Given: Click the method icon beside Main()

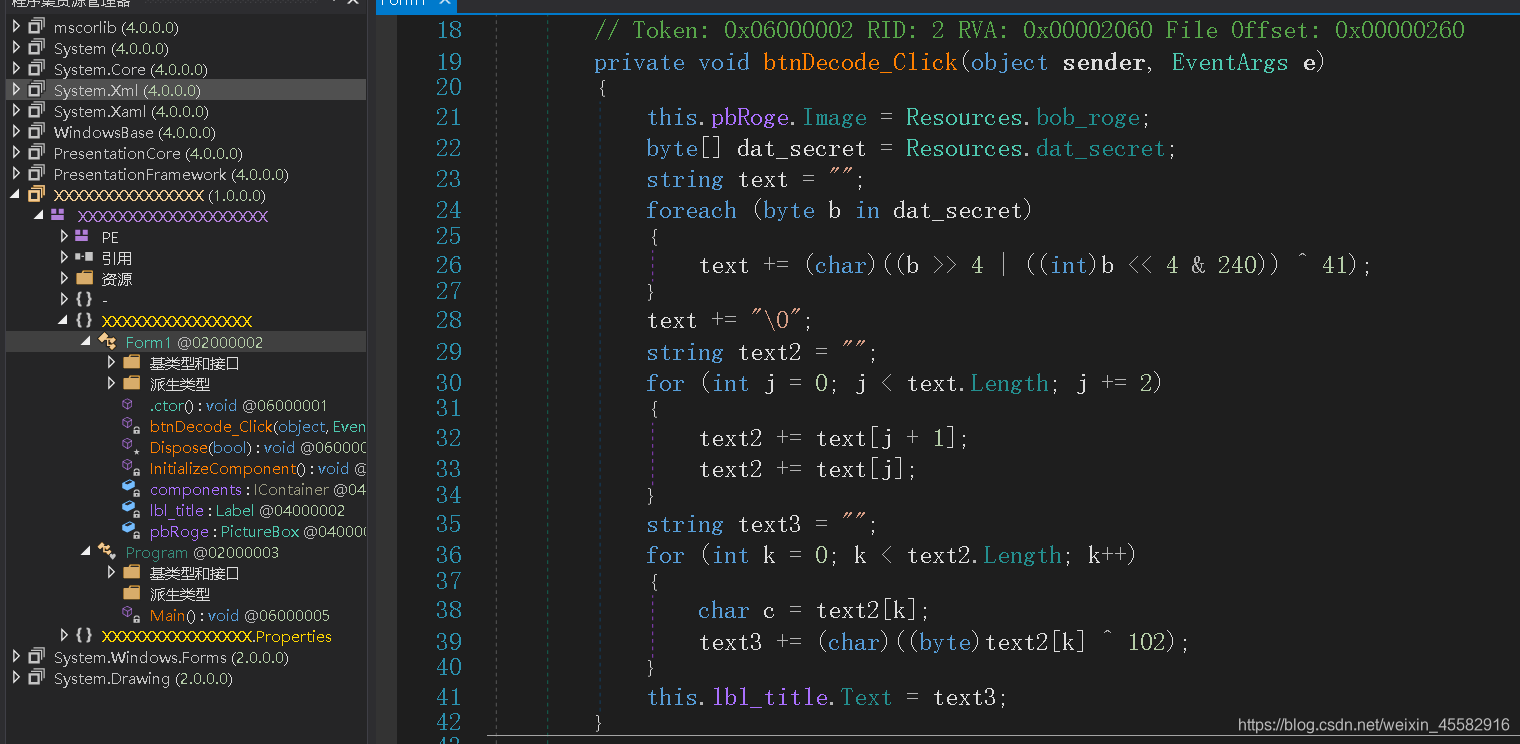Looking at the screenshot, I should [130, 615].
